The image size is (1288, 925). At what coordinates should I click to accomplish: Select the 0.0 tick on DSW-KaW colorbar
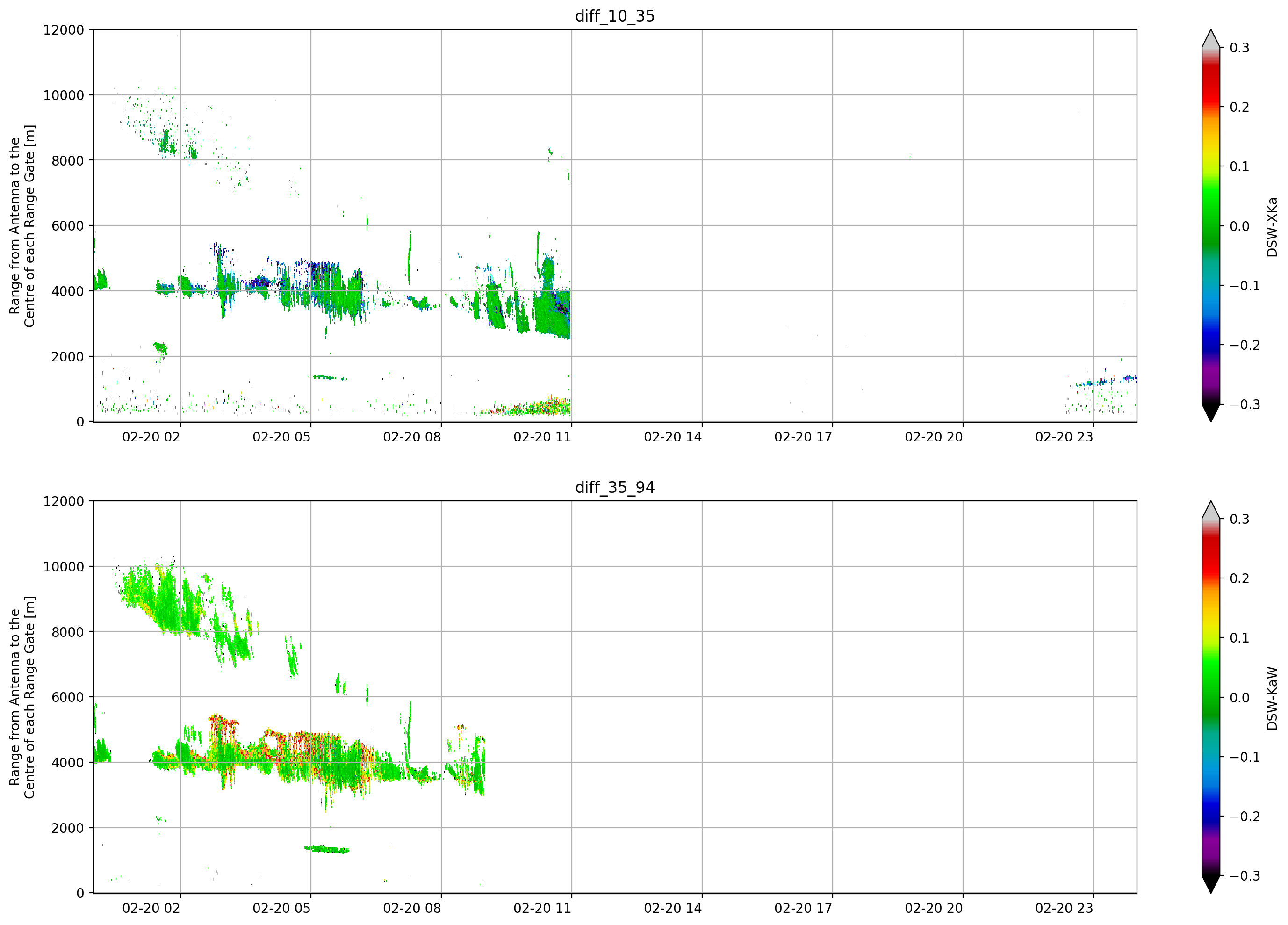pyautogui.click(x=1239, y=698)
